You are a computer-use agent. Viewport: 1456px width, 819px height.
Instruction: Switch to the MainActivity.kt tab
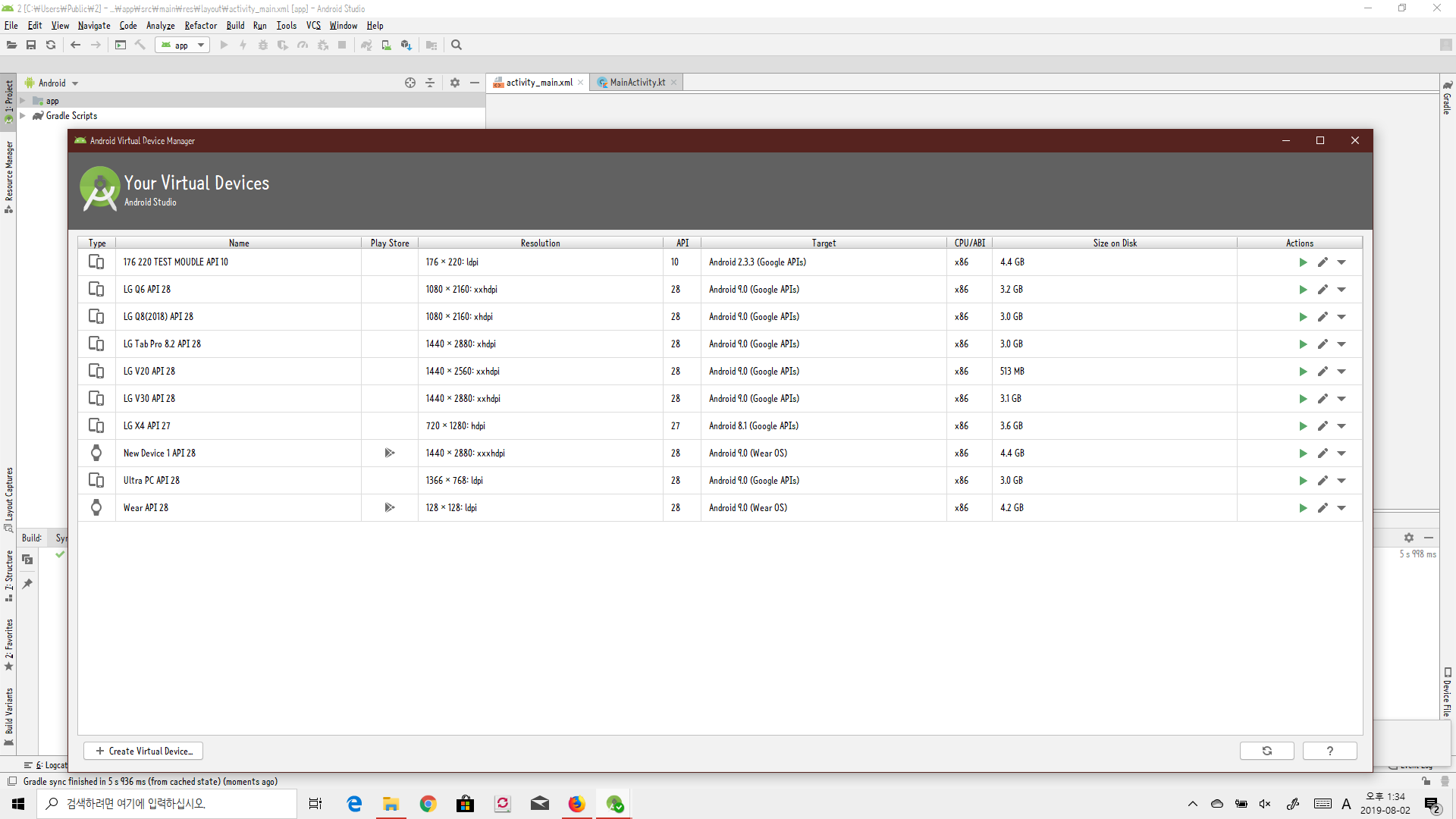637,83
